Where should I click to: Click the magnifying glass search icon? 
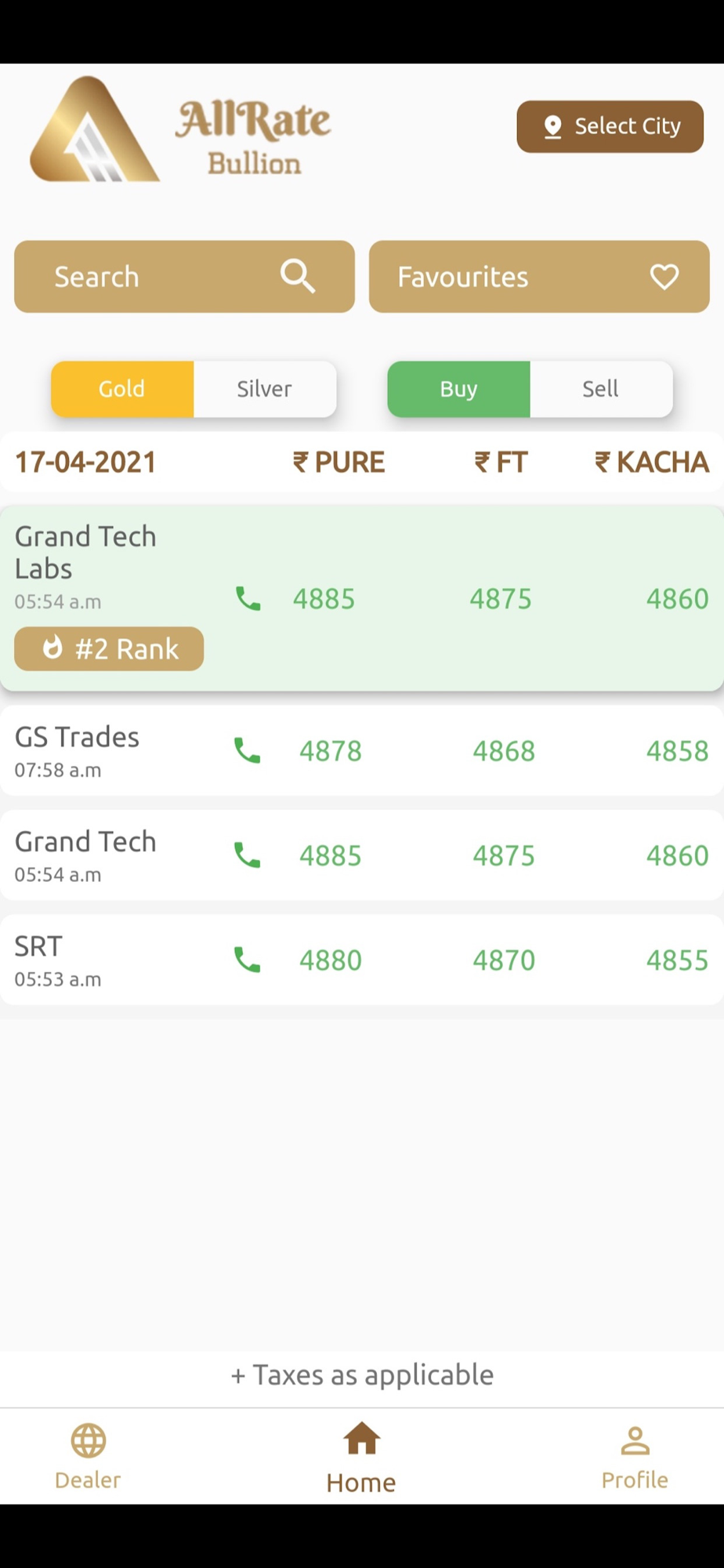point(298,277)
